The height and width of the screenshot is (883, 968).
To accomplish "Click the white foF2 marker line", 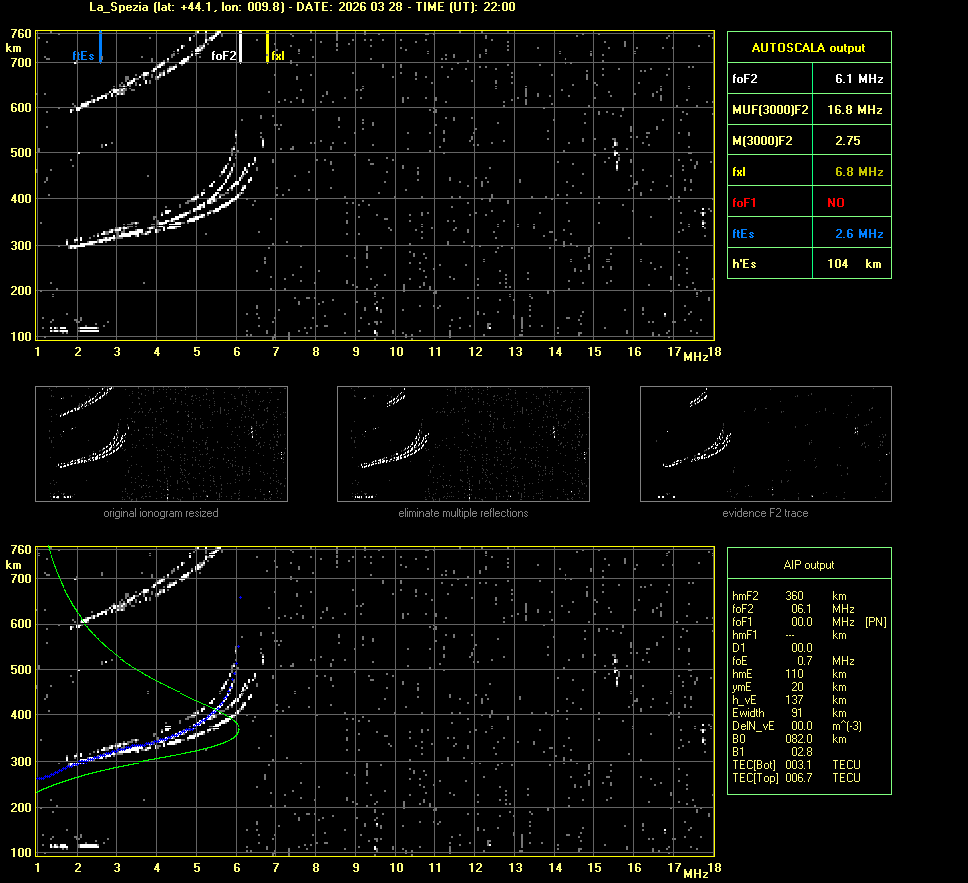I will tap(241, 47).
